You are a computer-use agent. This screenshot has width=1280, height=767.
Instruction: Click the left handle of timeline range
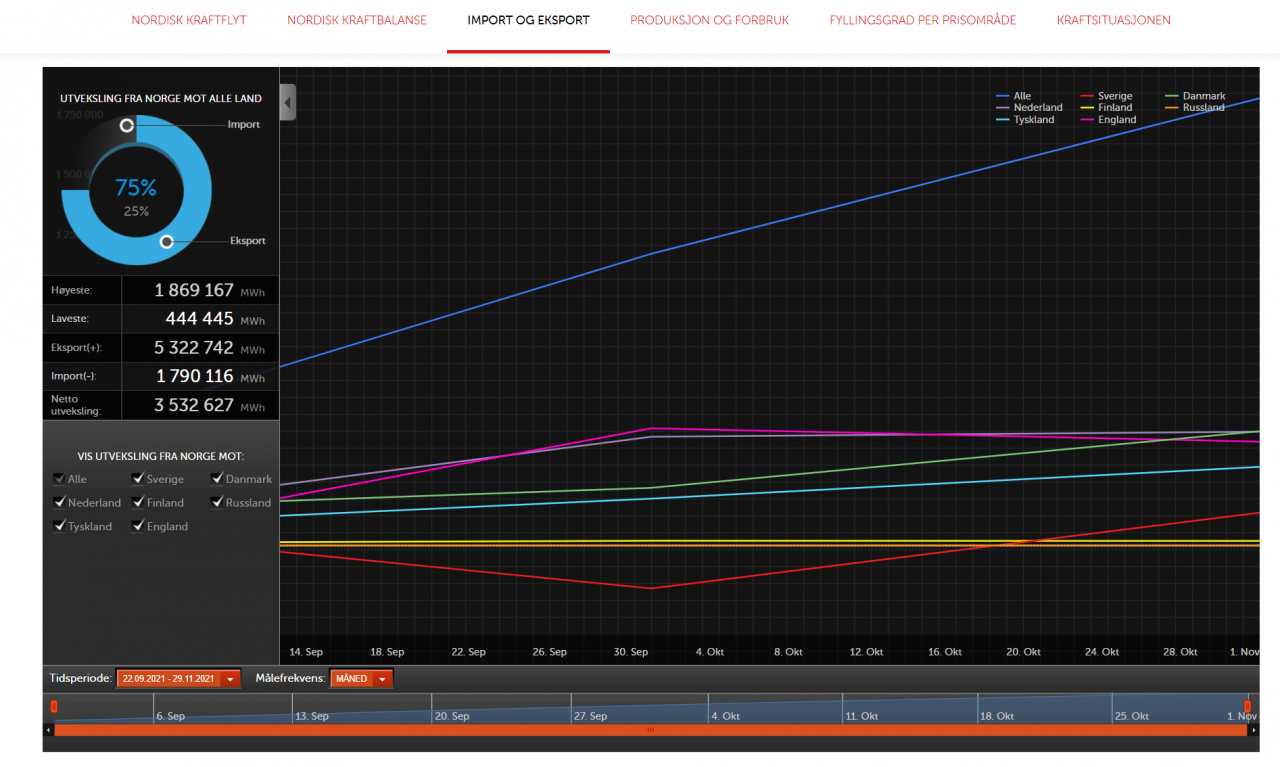coord(54,707)
